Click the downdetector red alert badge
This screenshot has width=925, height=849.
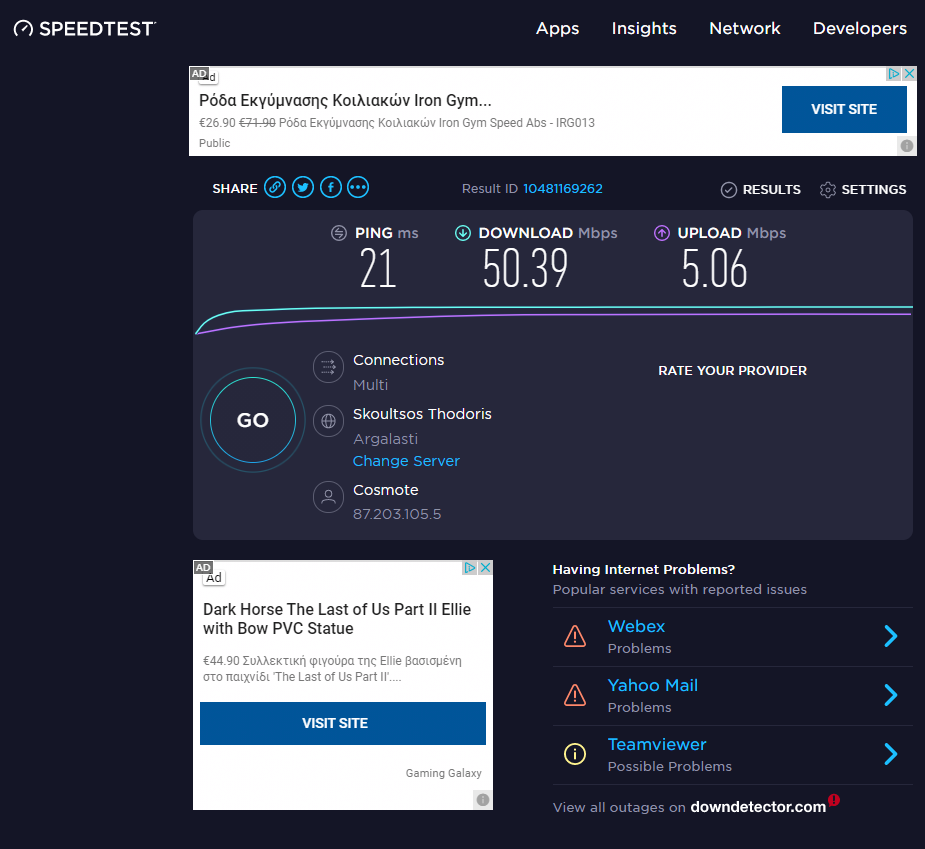coord(834,799)
